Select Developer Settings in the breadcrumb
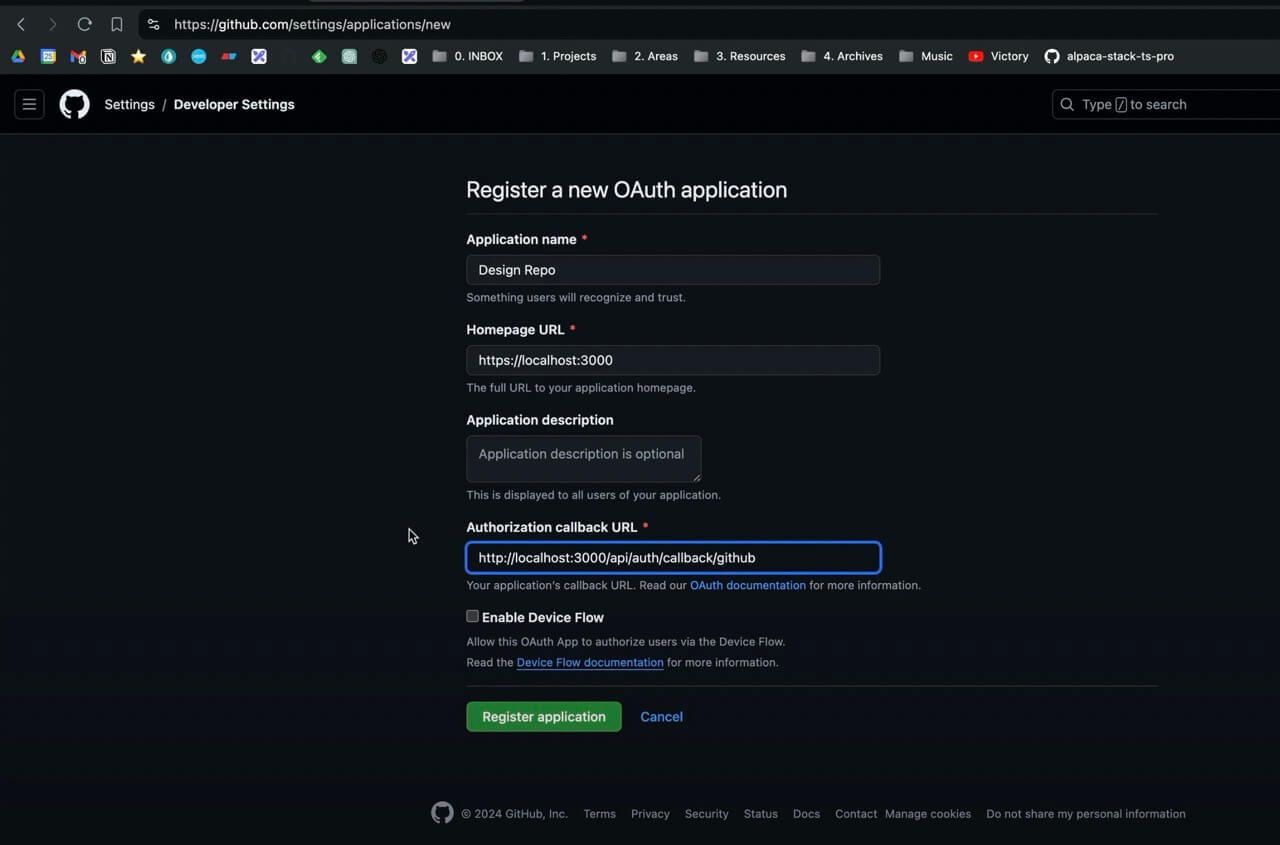Image resolution: width=1280 pixels, height=845 pixels. 233,104
